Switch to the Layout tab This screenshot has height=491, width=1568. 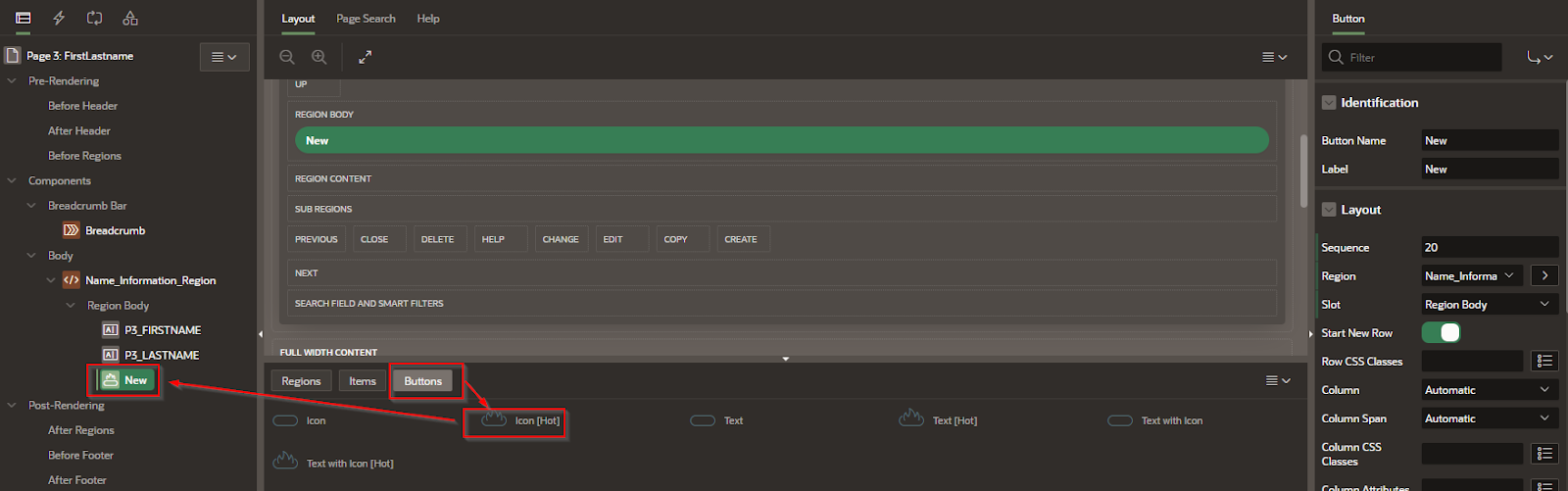point(298,19)
